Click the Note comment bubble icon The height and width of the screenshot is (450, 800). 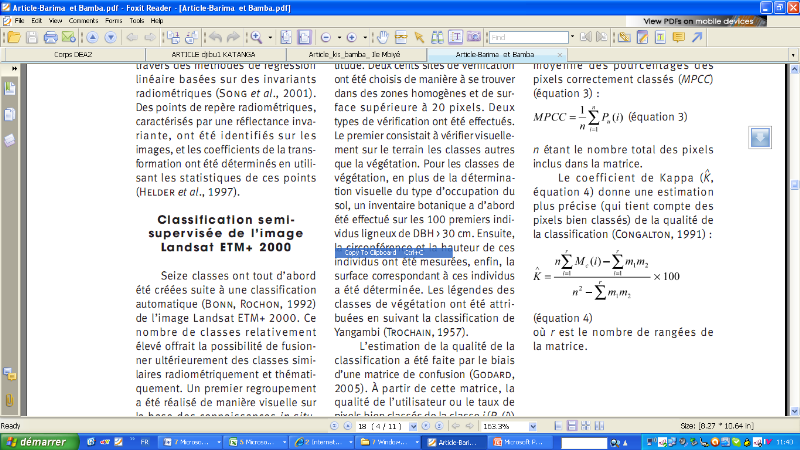(x=678, y=37)
